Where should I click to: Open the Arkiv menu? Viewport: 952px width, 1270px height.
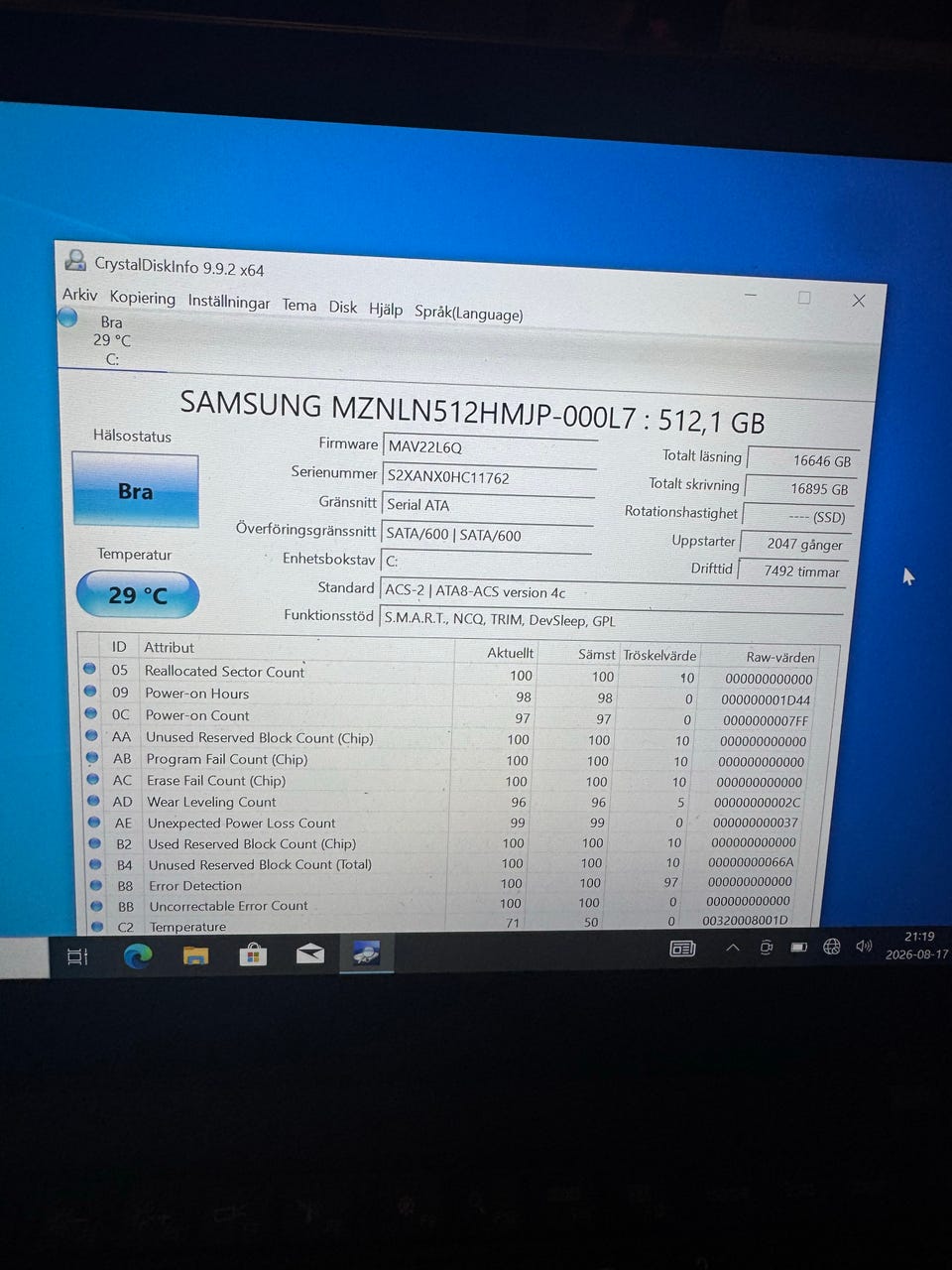click(80, 295)
